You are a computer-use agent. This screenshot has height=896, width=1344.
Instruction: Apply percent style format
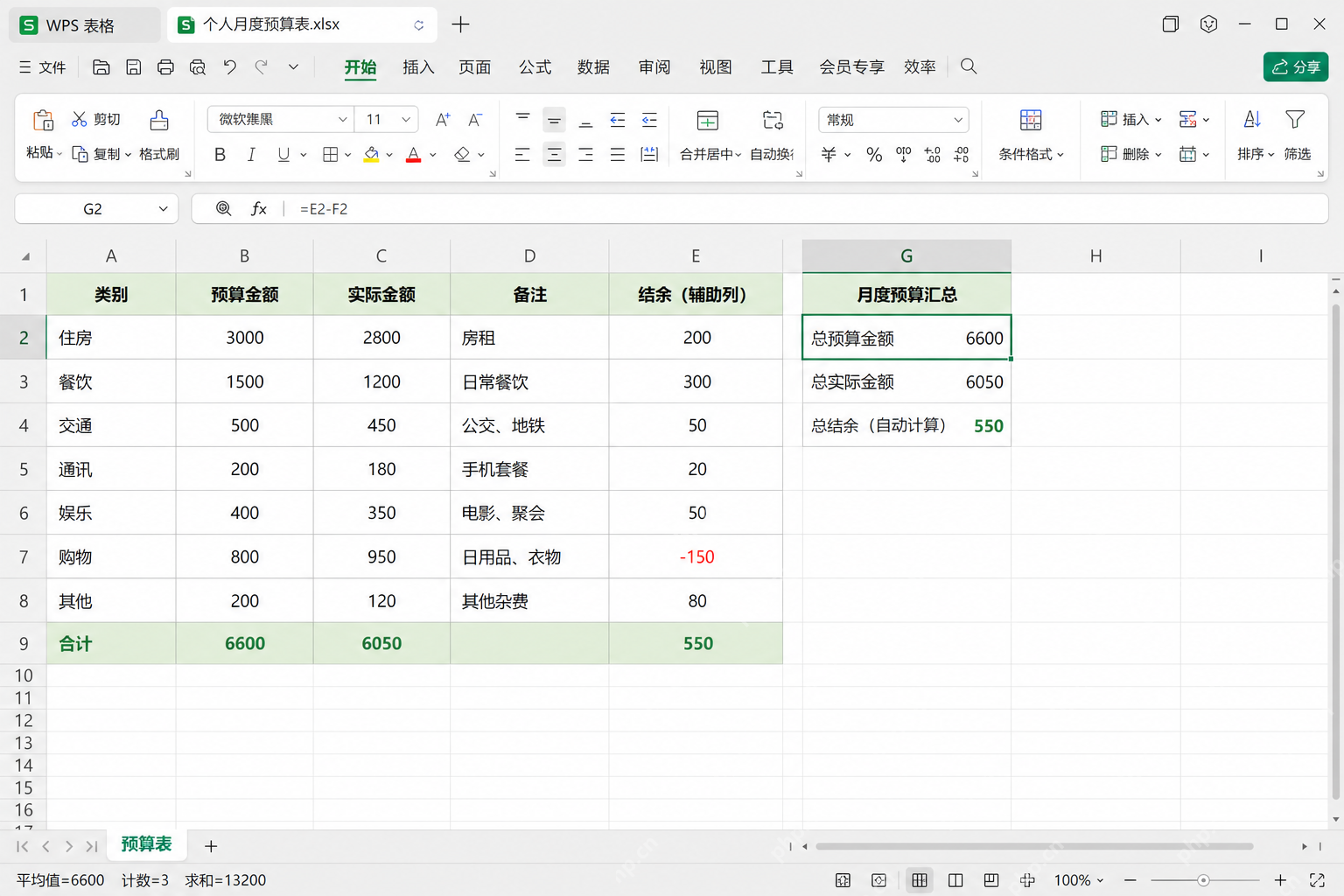click(874, 155)
